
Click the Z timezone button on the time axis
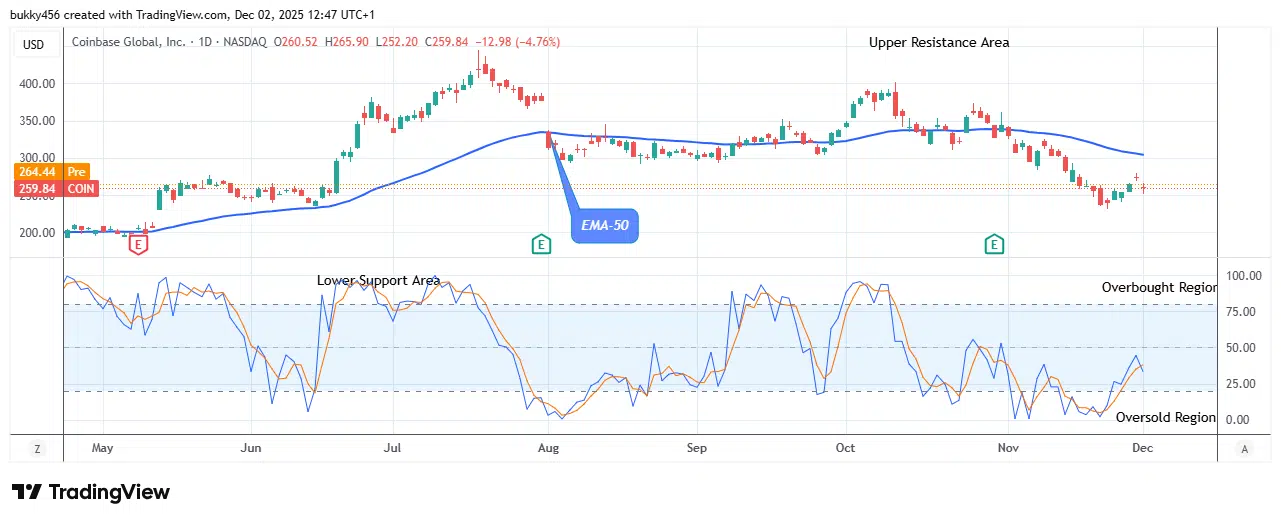(x=36, y=448)
